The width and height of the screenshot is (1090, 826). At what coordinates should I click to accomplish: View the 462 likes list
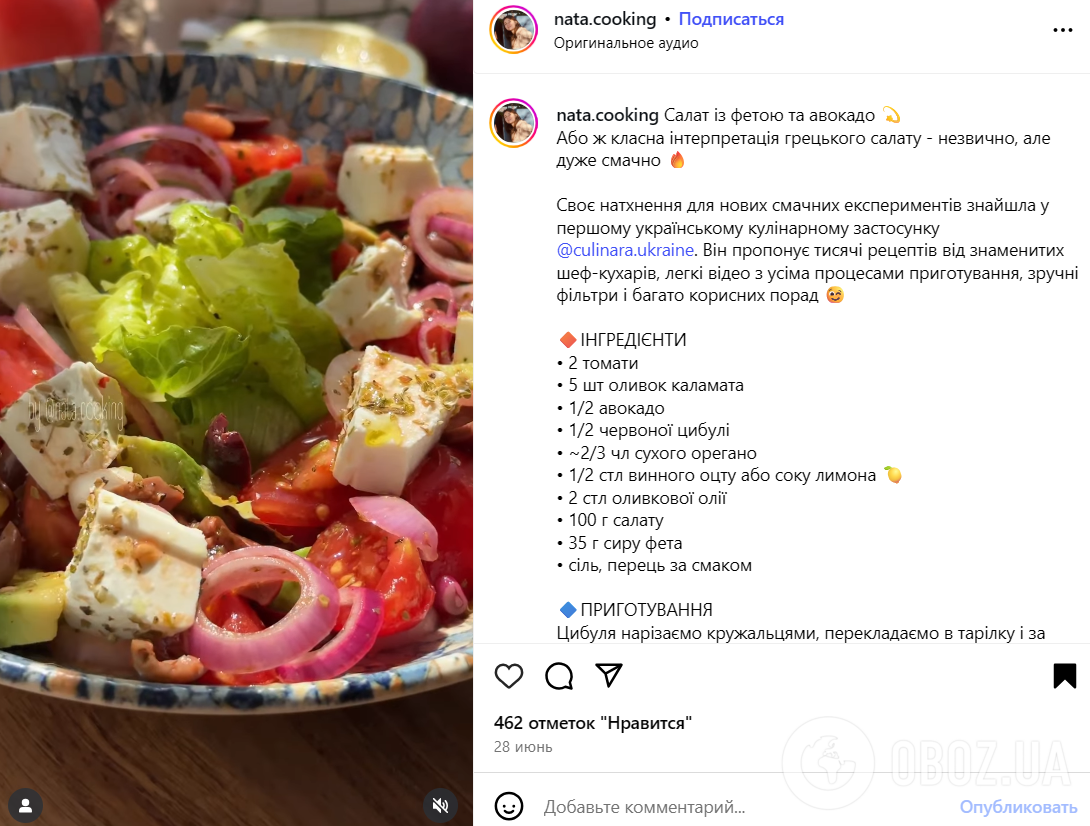click(x=593, y=723)
